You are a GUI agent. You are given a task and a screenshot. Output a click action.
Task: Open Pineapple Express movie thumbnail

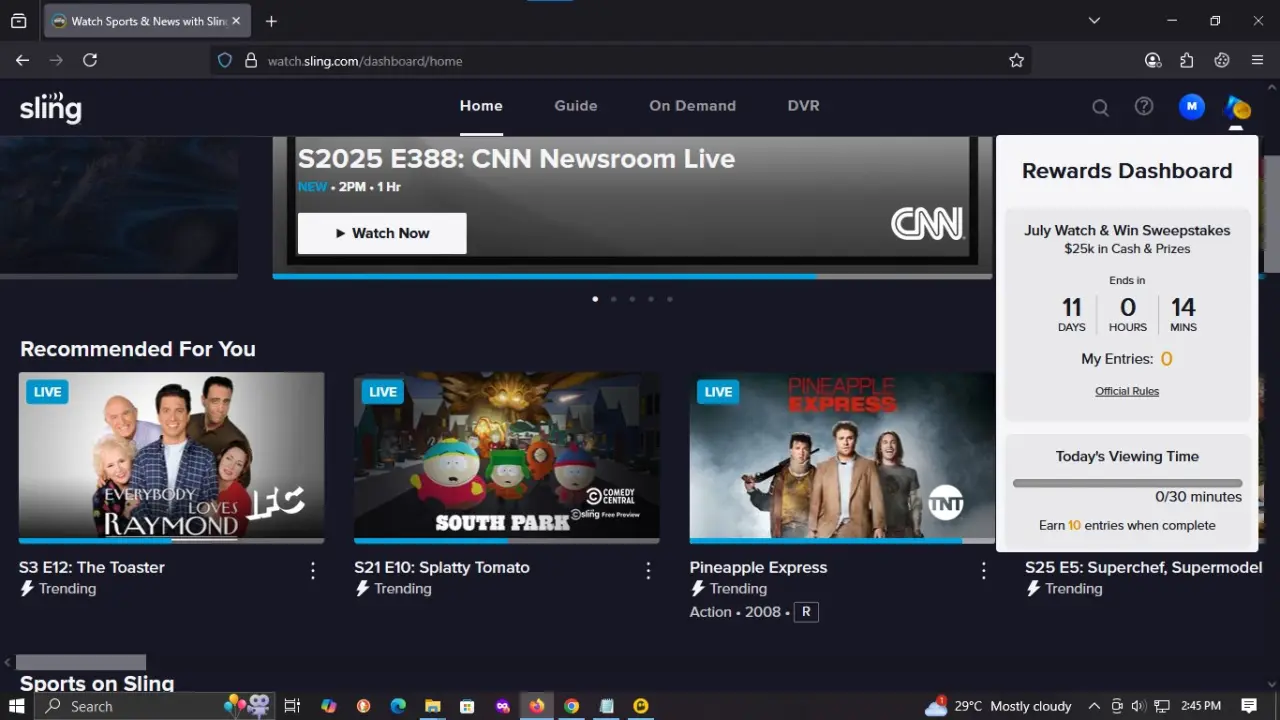[842, 457]
